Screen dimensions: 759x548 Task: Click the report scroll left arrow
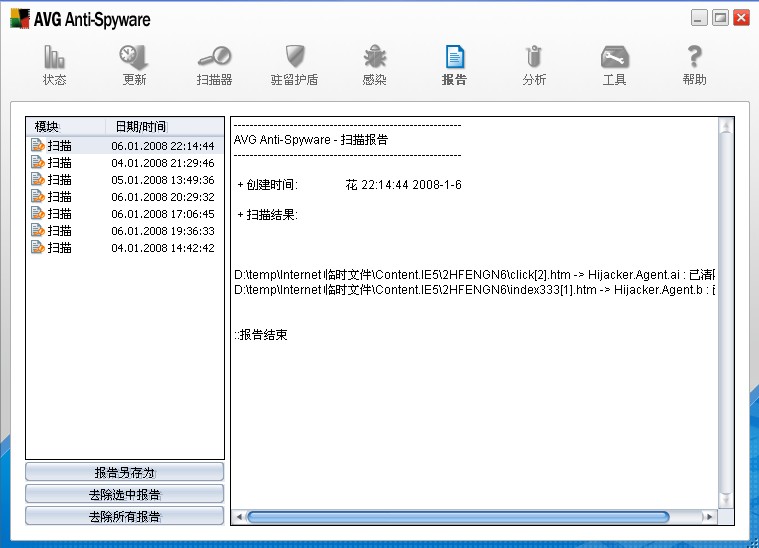pos(239,517)
